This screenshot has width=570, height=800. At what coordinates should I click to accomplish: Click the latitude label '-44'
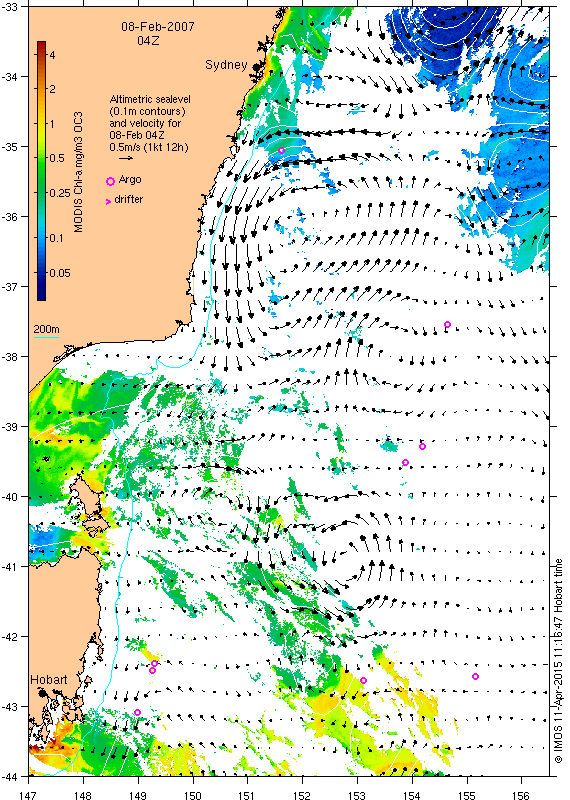coord(9,776)
